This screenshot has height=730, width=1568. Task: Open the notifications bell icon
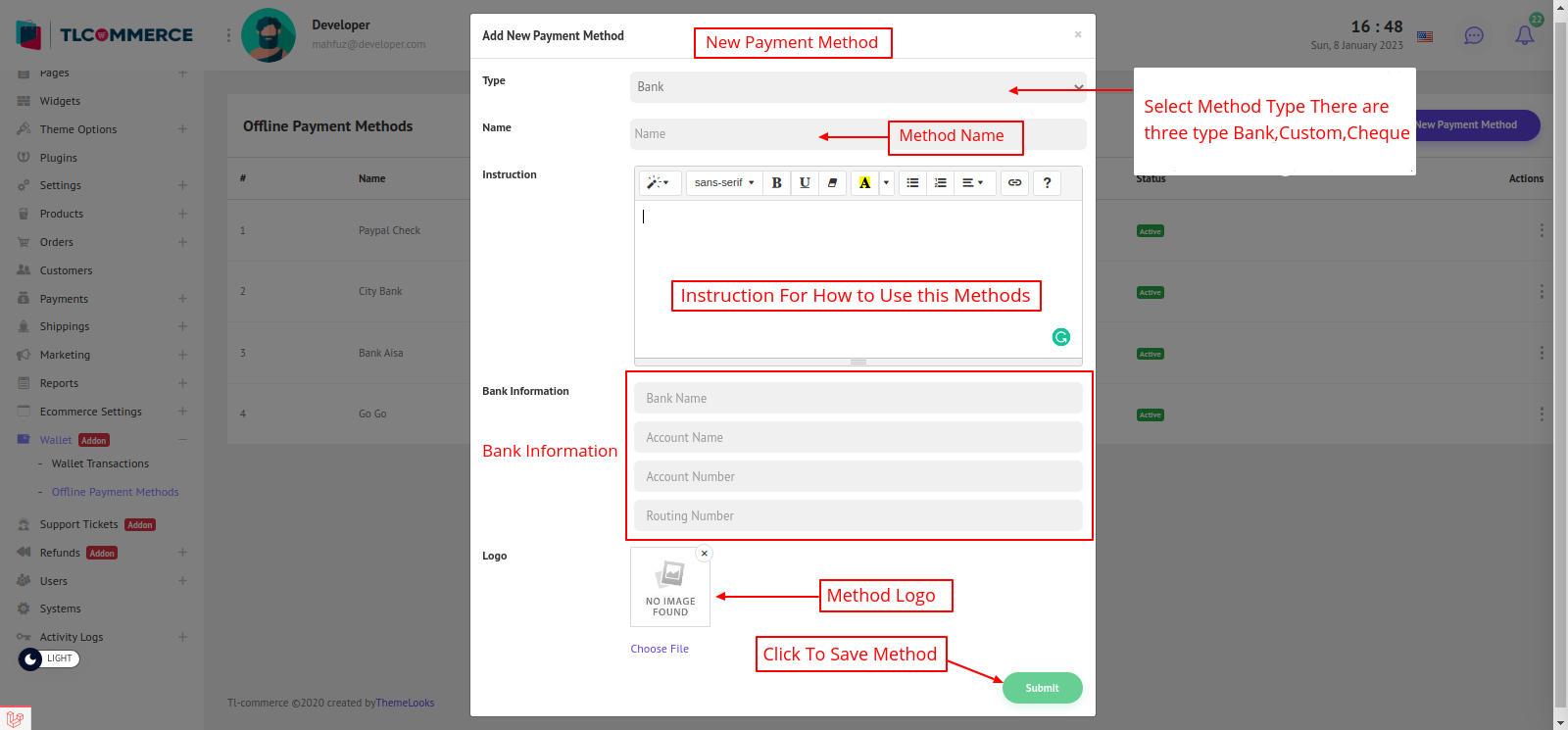(x=1524, y=36)
